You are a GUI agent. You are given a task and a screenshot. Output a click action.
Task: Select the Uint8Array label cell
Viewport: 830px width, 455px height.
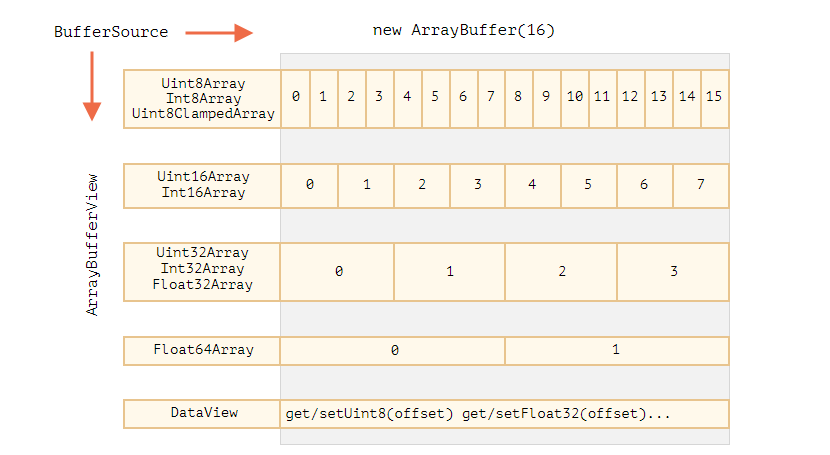[x=203, y=84]
